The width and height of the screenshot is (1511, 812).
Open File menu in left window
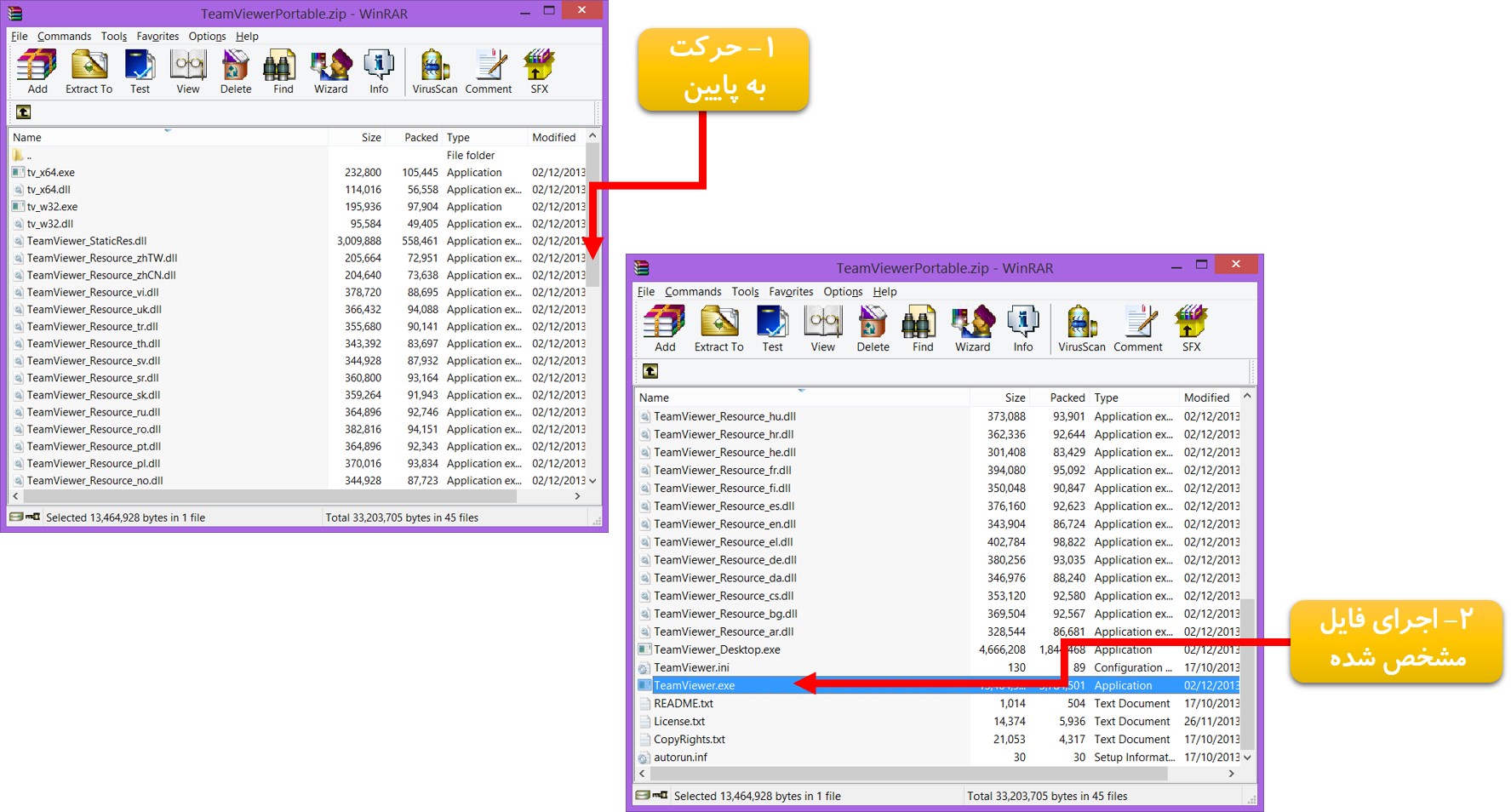pos(20,37)
